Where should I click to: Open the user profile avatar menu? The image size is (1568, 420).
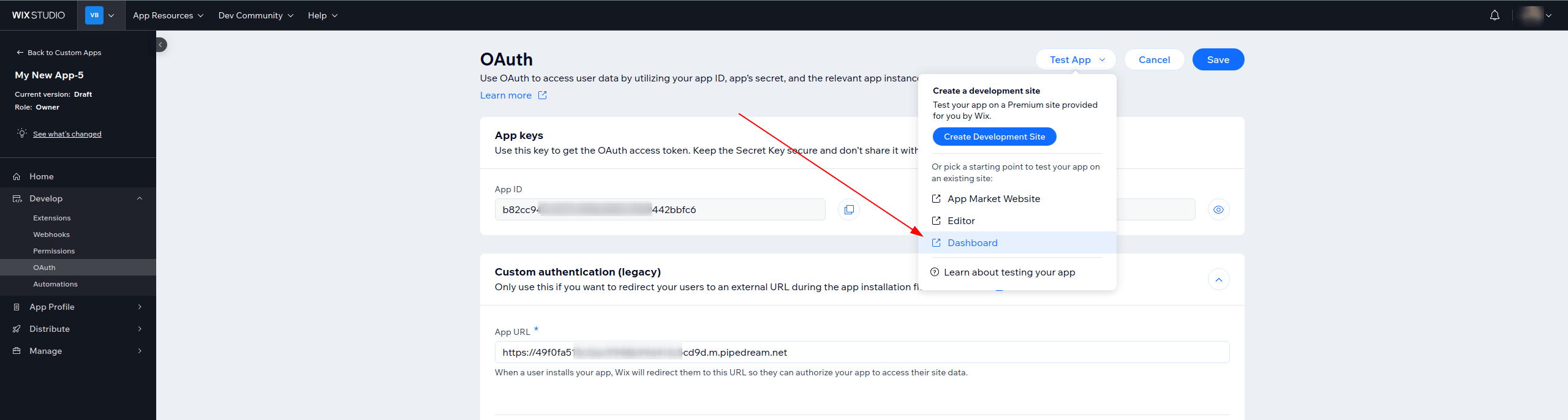pyautogui.click(x=1536, y=15)
